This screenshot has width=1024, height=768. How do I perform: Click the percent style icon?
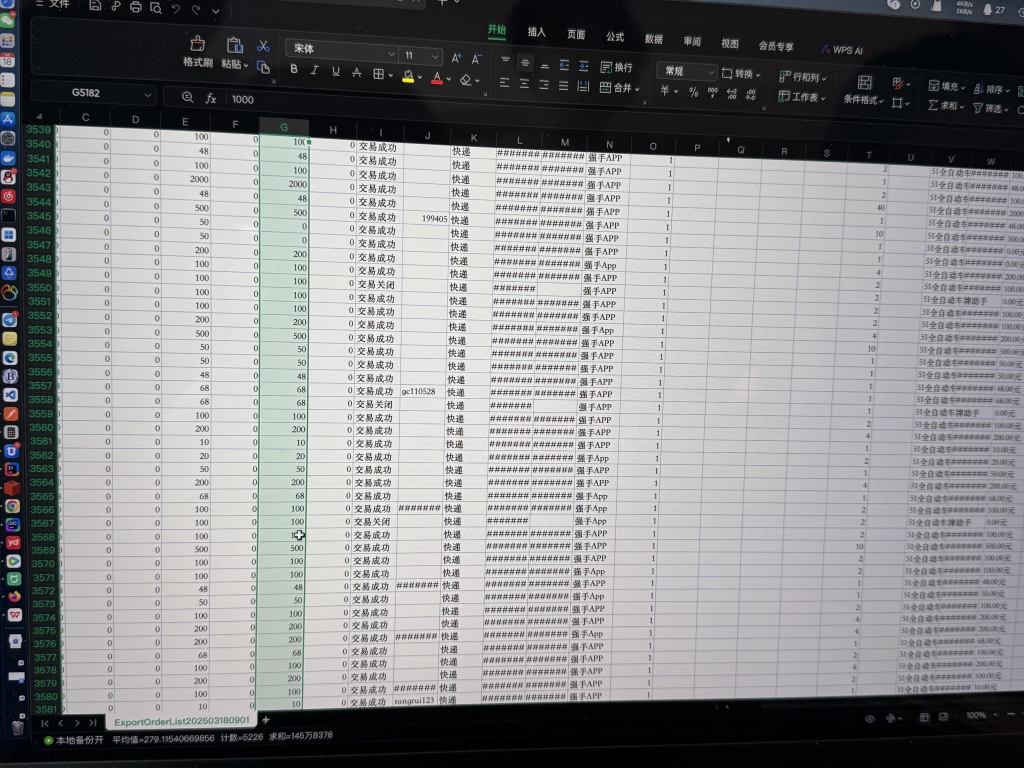tap(693, 92)
